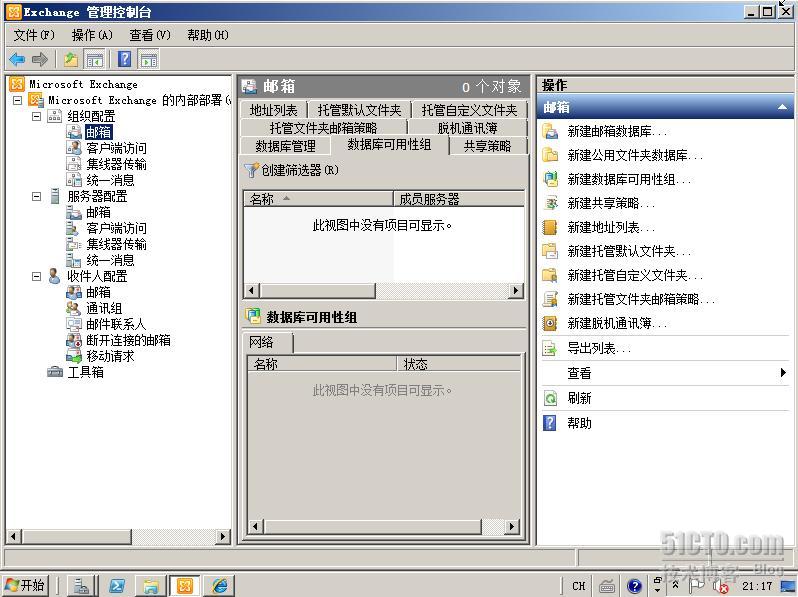Switch to the 托管自定义文件夹 tab

[x=469, y=110]
